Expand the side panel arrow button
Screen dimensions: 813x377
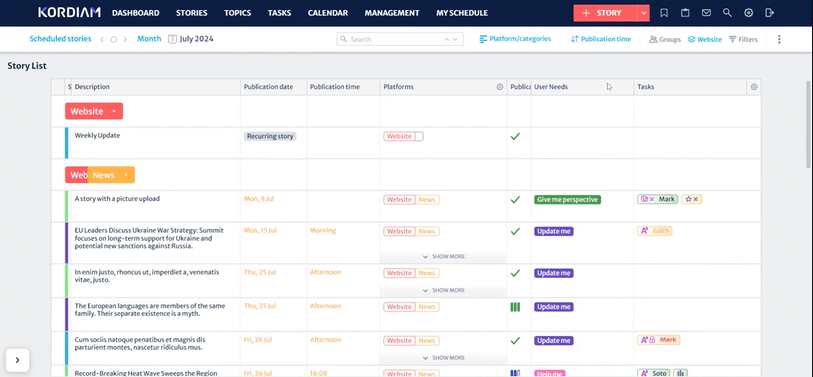coord(17,360)
